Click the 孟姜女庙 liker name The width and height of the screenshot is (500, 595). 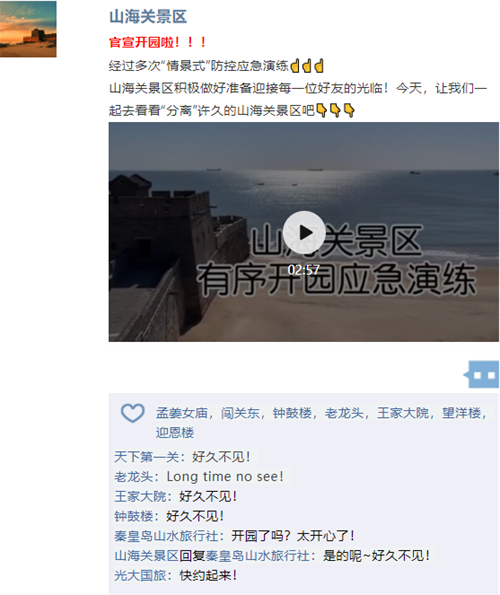click(182, 413)
